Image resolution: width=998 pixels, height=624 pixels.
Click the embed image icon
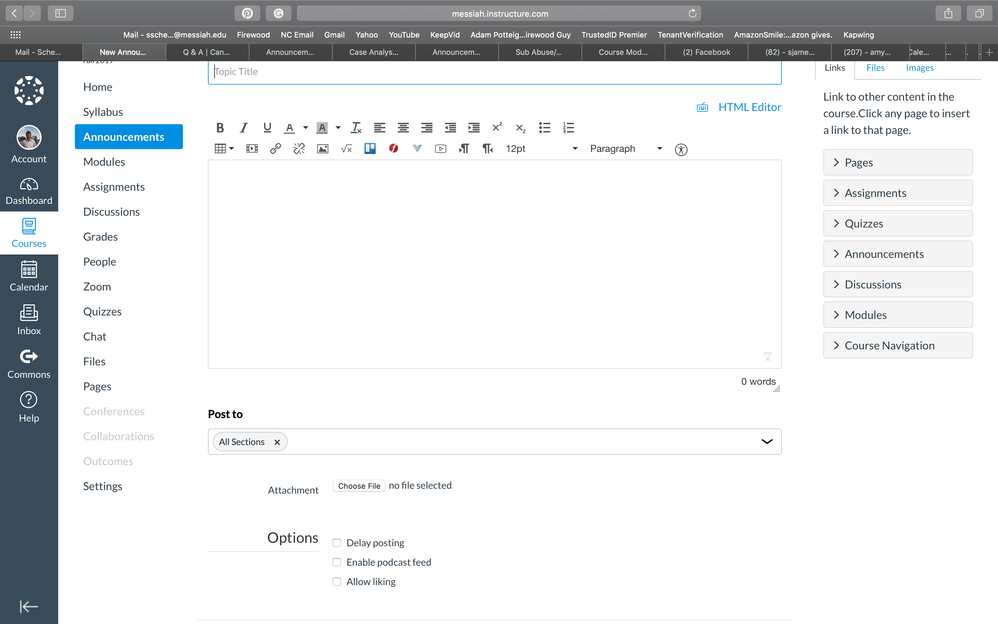[x=322, y=149]
